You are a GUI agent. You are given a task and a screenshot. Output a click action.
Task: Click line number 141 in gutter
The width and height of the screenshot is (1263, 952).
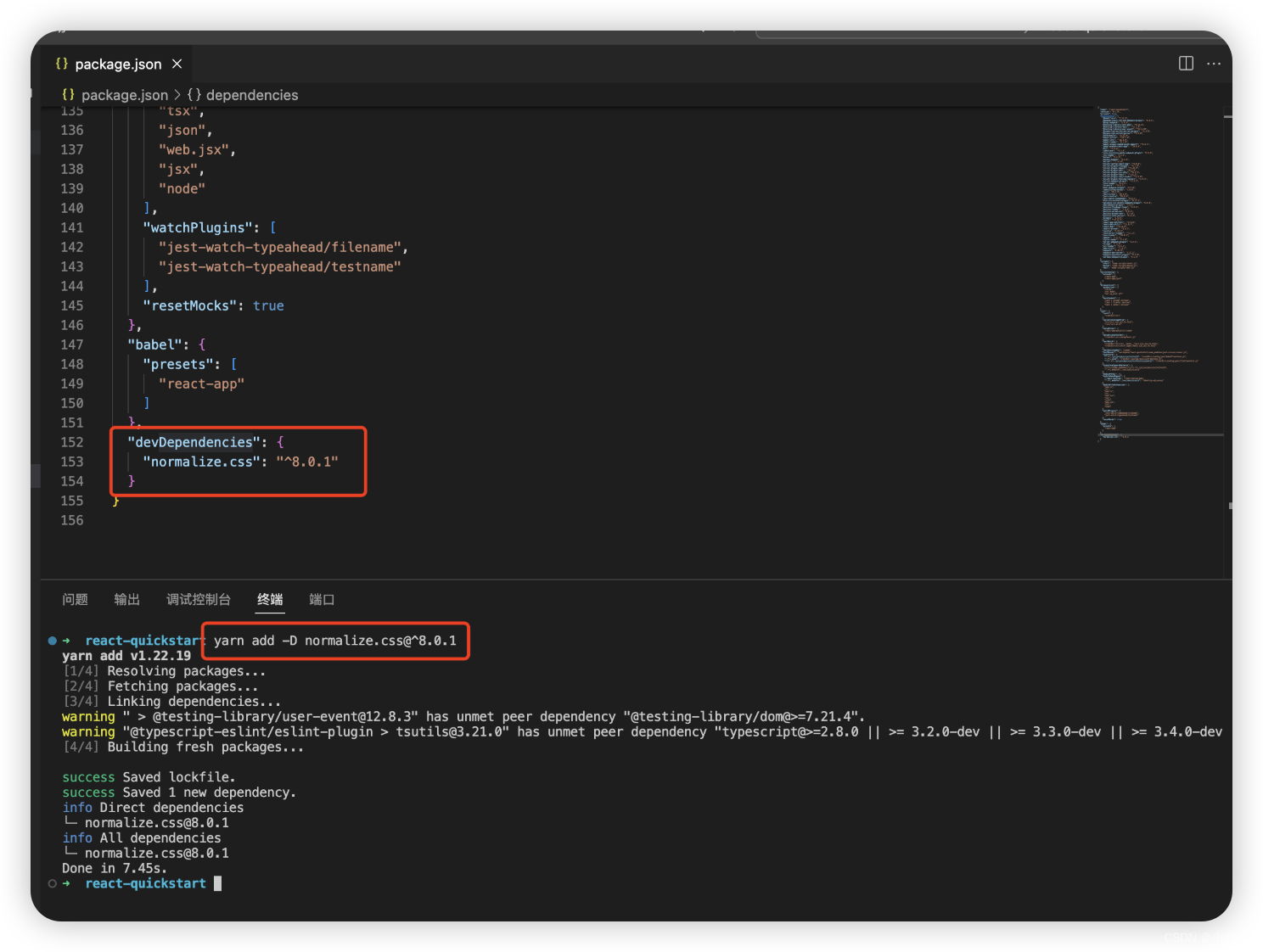tap(72, 227)
